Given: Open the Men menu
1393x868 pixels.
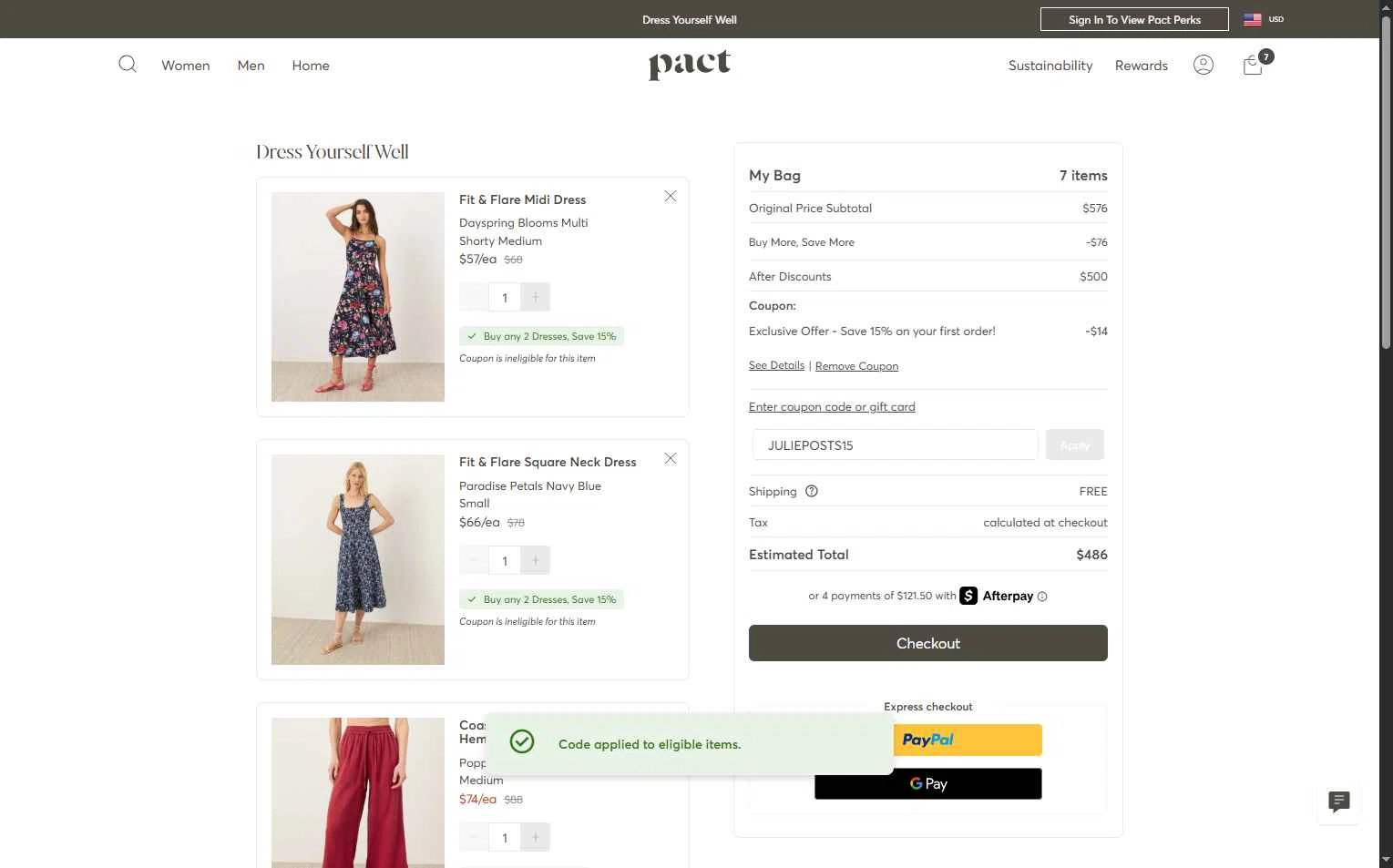Looking at the screenshot, I should coord(251,66).
